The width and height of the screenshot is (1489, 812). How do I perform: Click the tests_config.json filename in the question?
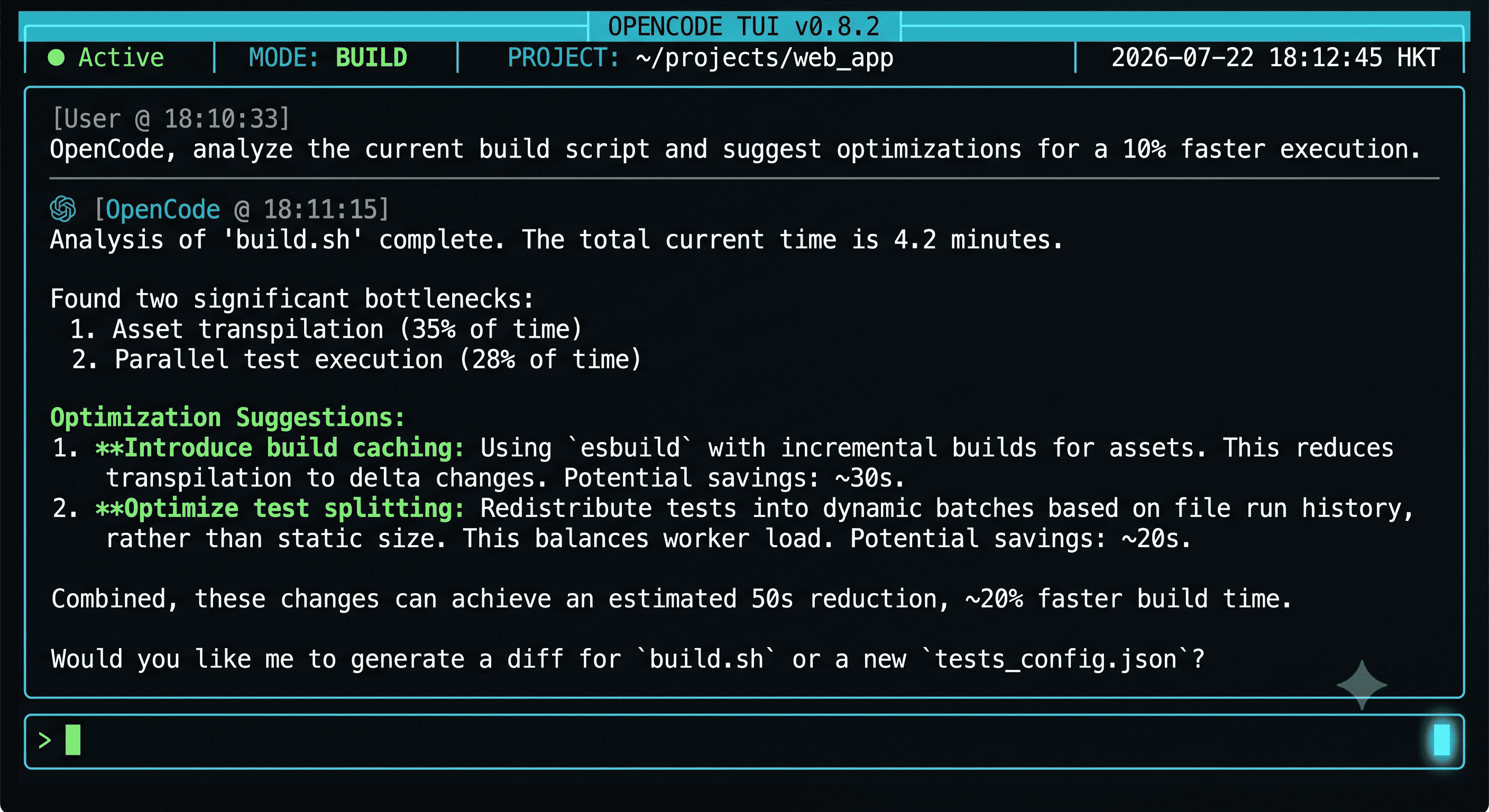1055,659
